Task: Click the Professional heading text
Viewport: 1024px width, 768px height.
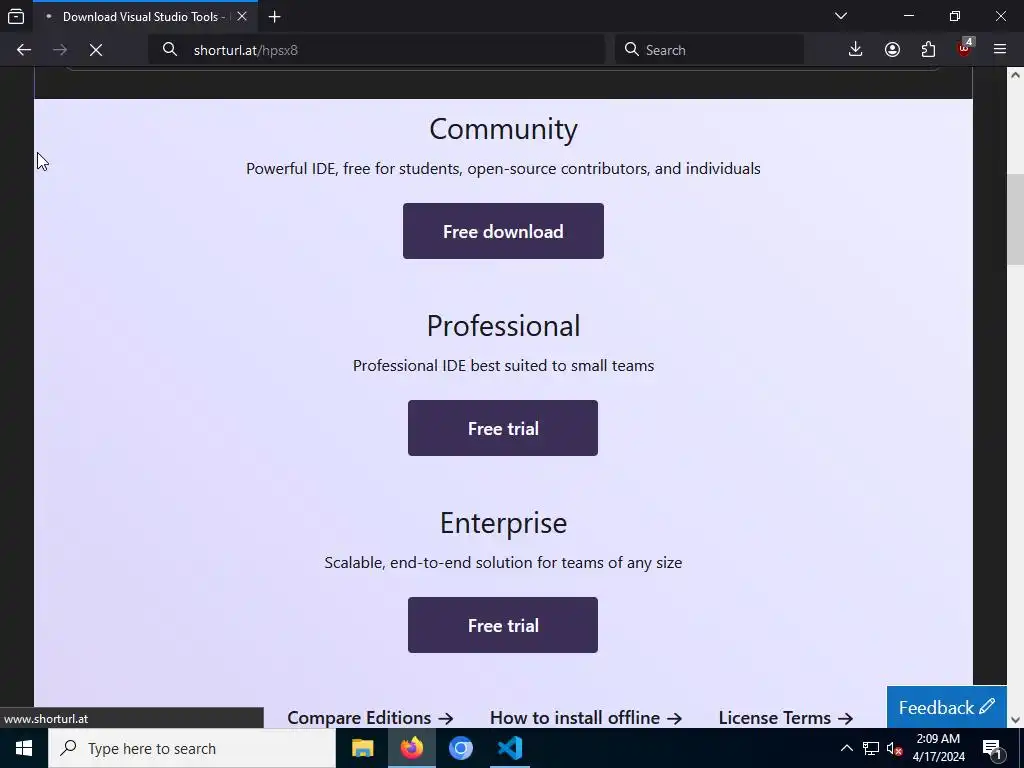Action: pos(503,326)
